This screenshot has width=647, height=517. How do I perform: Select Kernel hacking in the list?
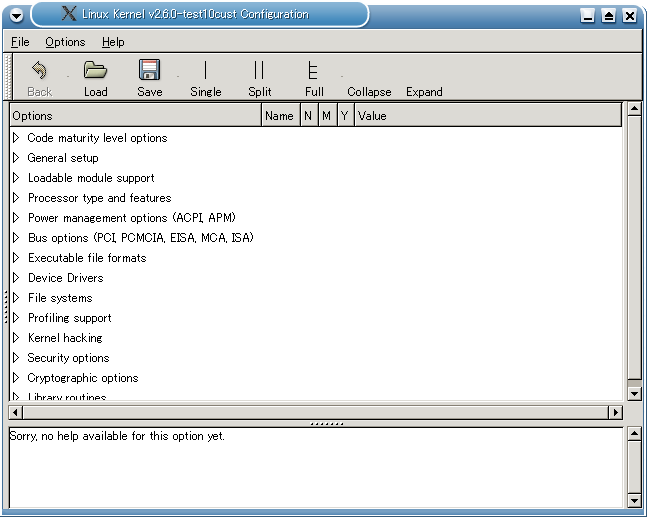tap(65, 338)
